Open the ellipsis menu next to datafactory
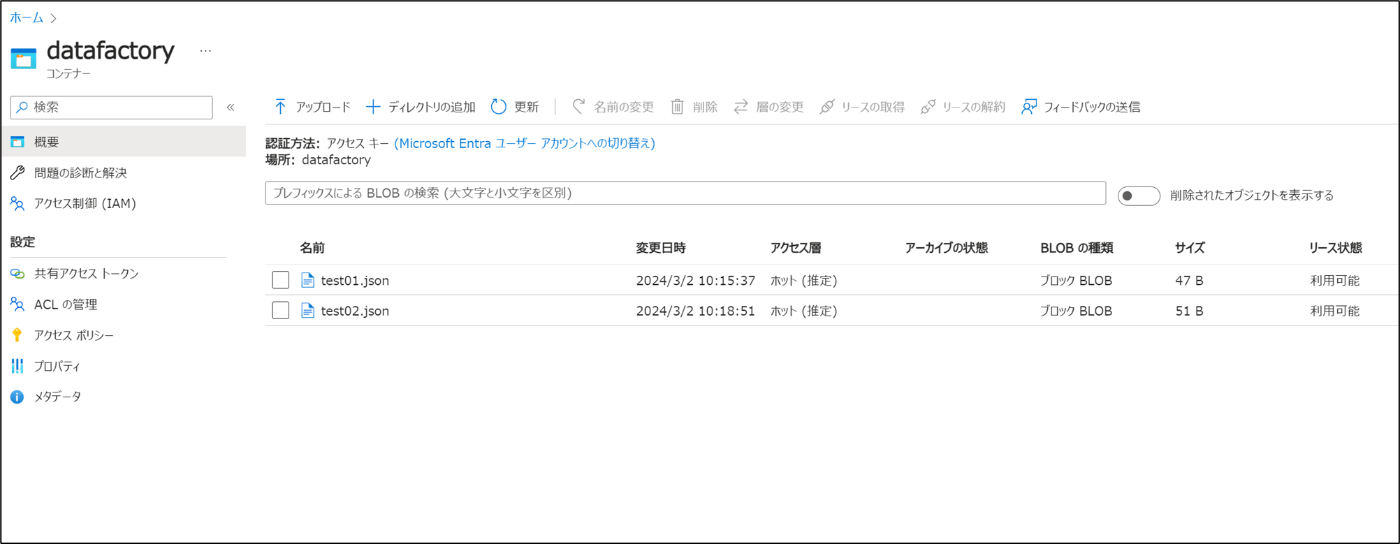Image resolution: width=1400 pixels, height=544 pixels. pyautogui.click(x=205, y=51)
